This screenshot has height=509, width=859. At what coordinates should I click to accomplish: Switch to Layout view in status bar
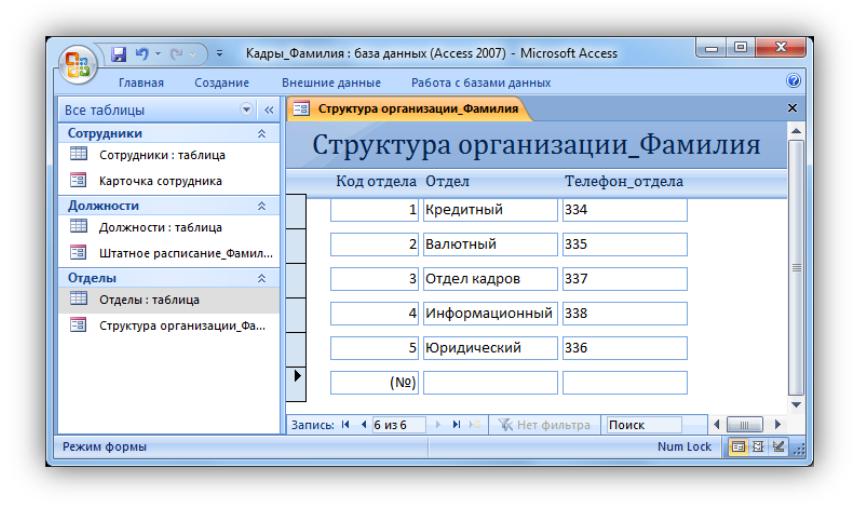(758, 447)
